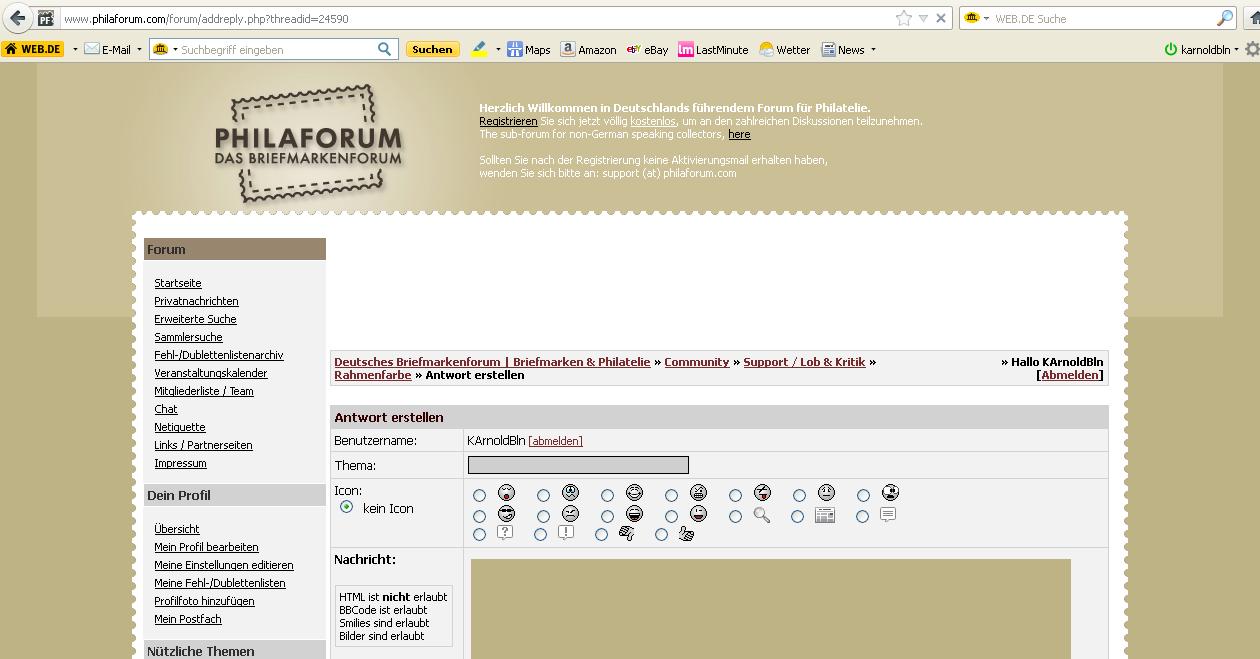This screenshot has width=1260, height=659.
Task: Click the magnifier in the Suchbegriff field
Action: pos(385,49)
